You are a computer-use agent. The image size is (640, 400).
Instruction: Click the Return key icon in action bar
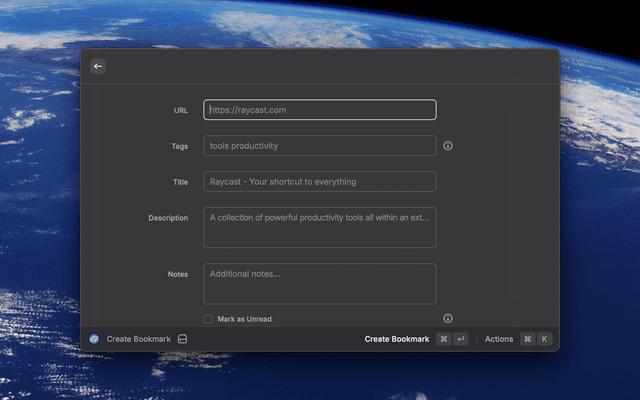click(460, 339)
